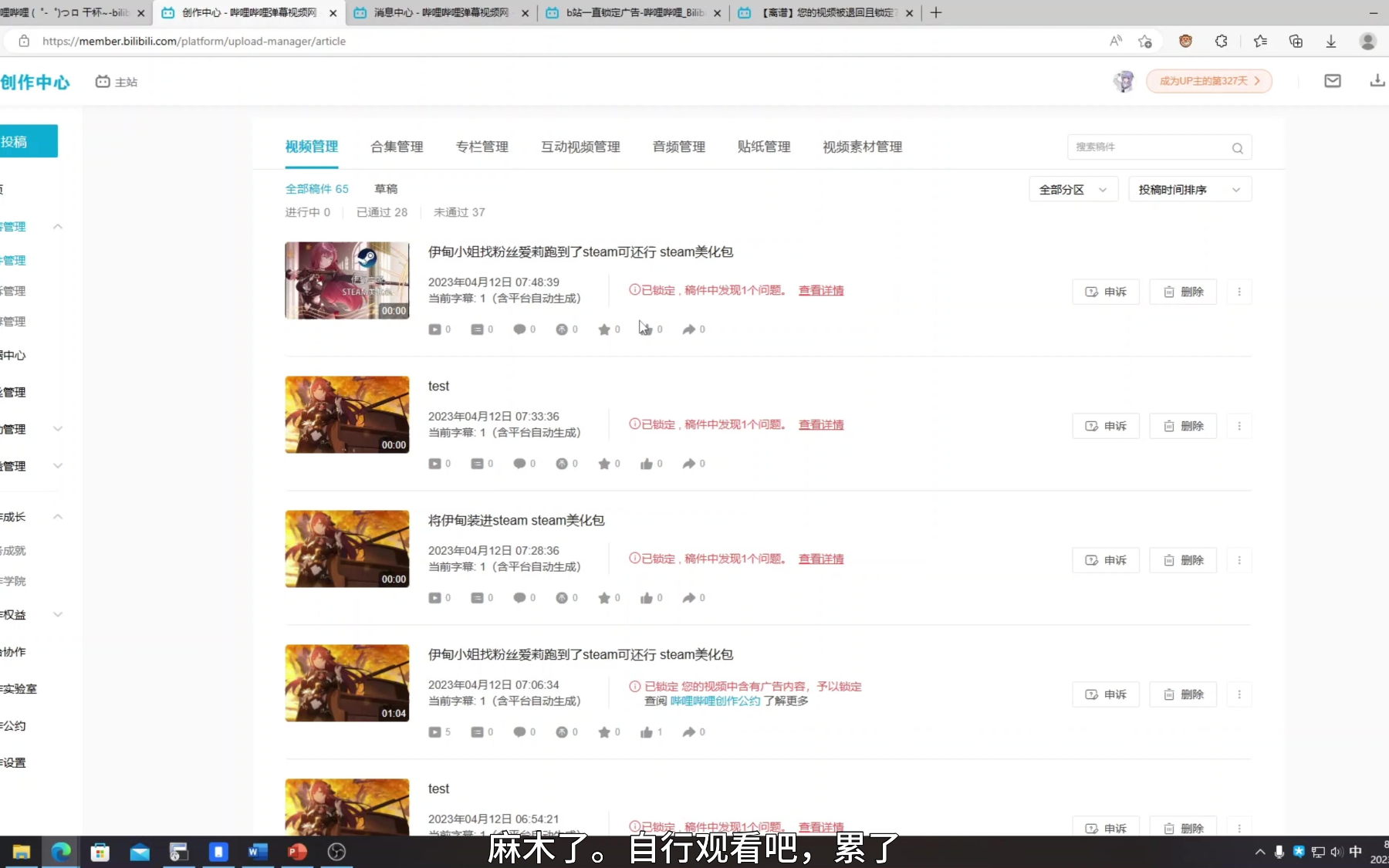Click the user avatar in the header
Viewport: 1389px width, 868px height.
tap(1124, 81)
